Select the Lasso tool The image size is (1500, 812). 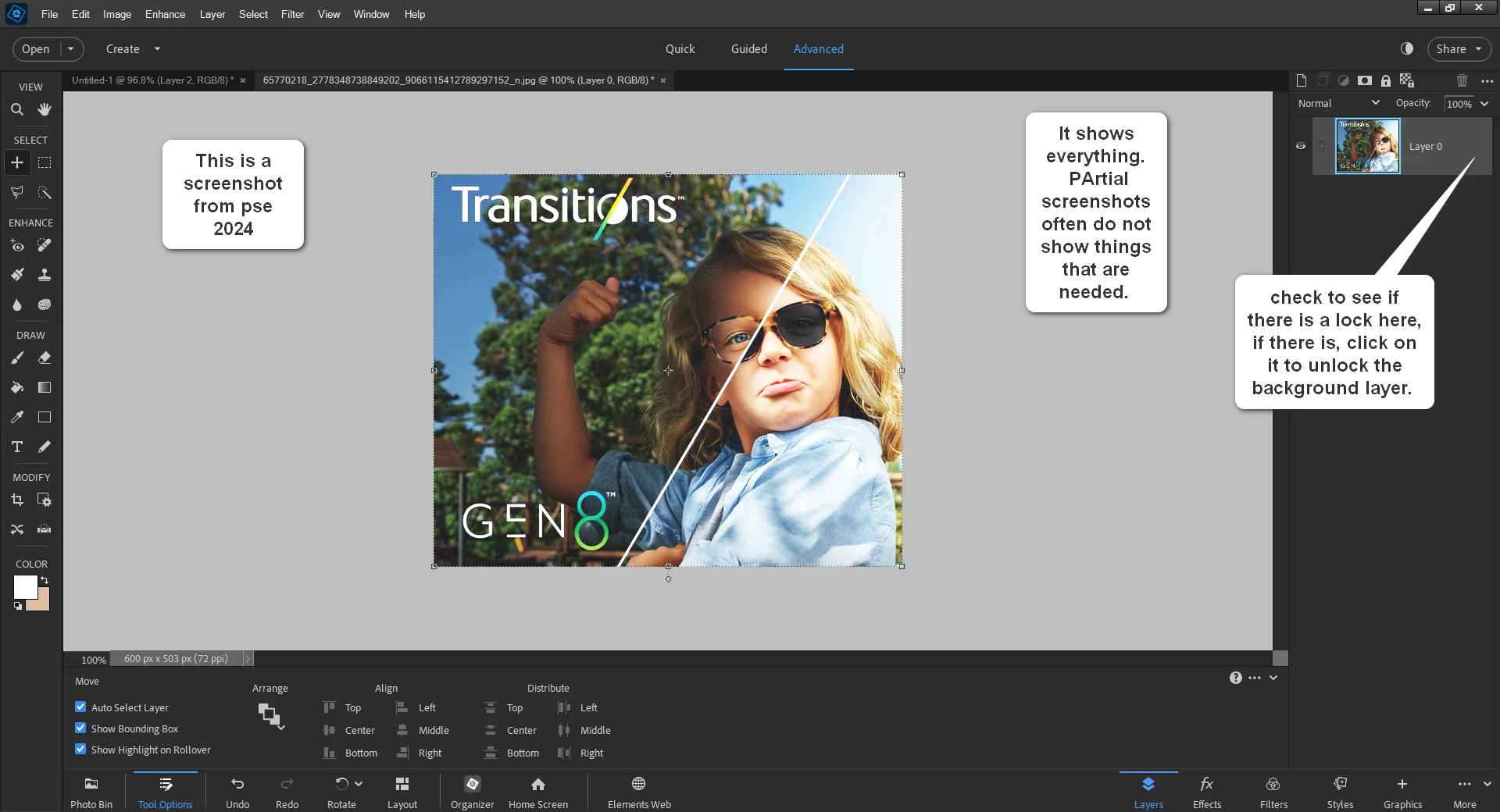click(x=16, y=192)
